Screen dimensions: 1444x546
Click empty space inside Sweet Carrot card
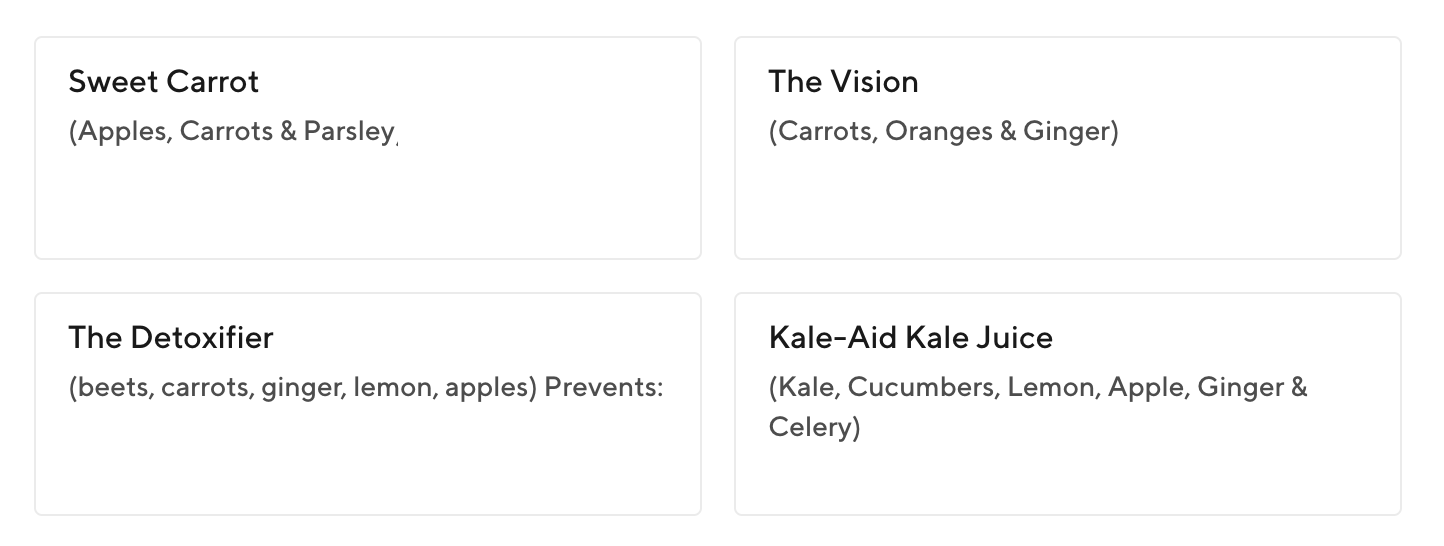click(368, 205)
